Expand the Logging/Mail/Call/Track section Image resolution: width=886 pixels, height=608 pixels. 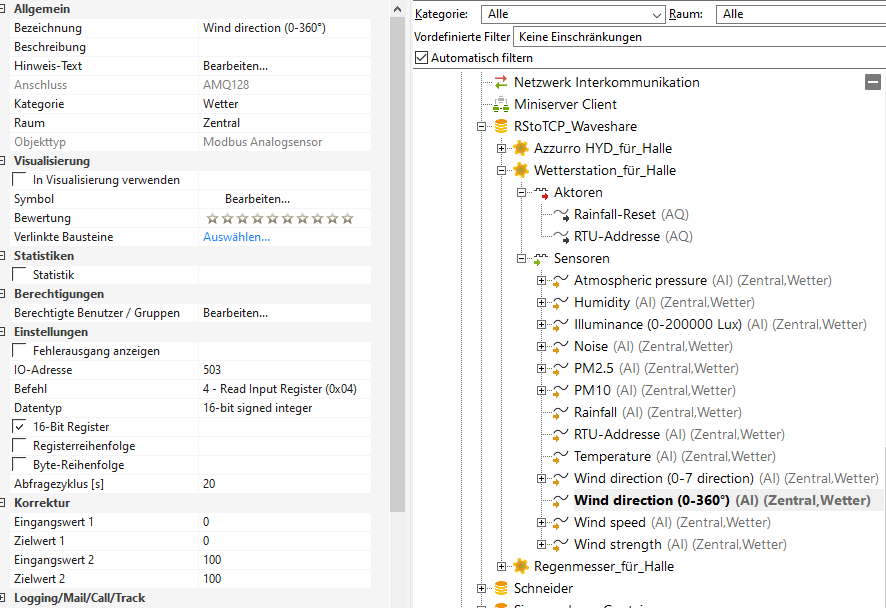2,598
